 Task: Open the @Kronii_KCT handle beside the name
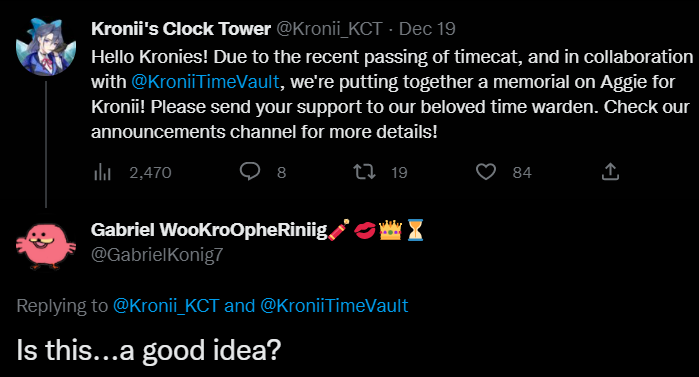tap(329, 29)
